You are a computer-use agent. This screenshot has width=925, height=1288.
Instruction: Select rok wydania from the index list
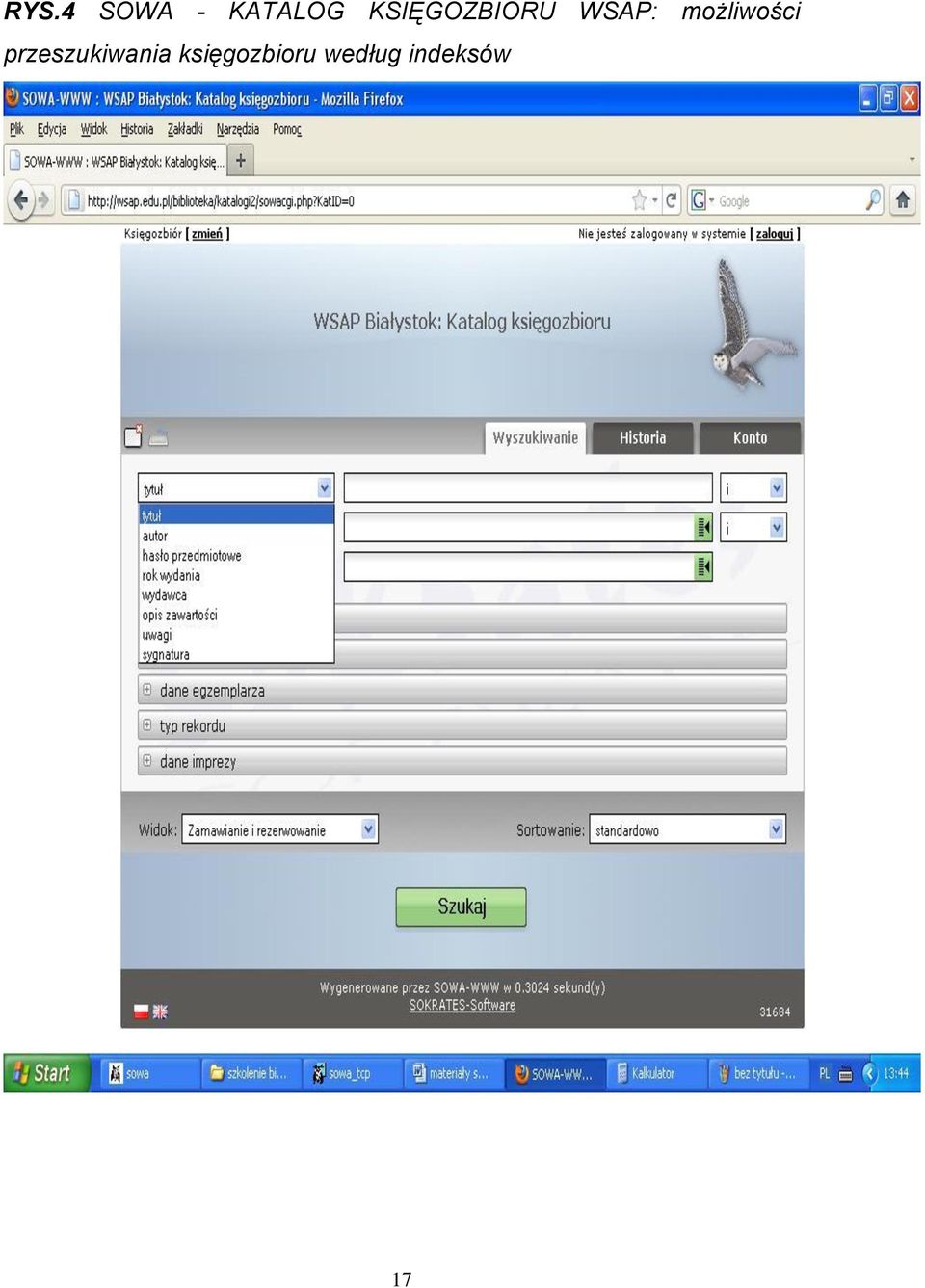(236, 575)
